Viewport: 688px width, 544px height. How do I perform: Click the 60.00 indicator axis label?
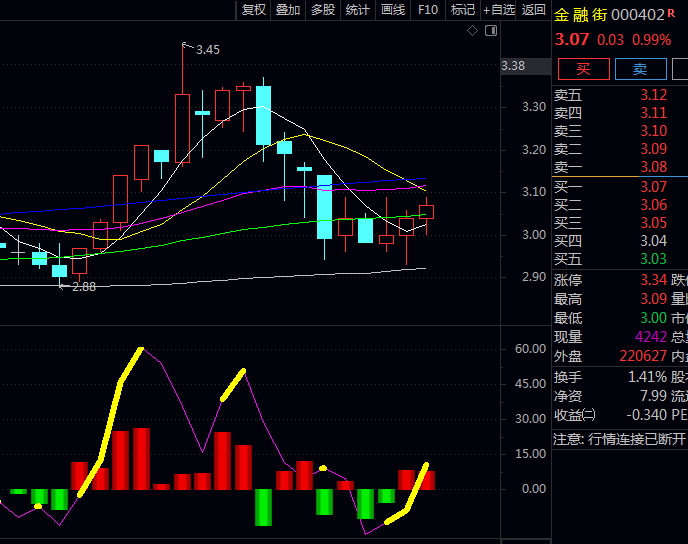click(530, 349)
